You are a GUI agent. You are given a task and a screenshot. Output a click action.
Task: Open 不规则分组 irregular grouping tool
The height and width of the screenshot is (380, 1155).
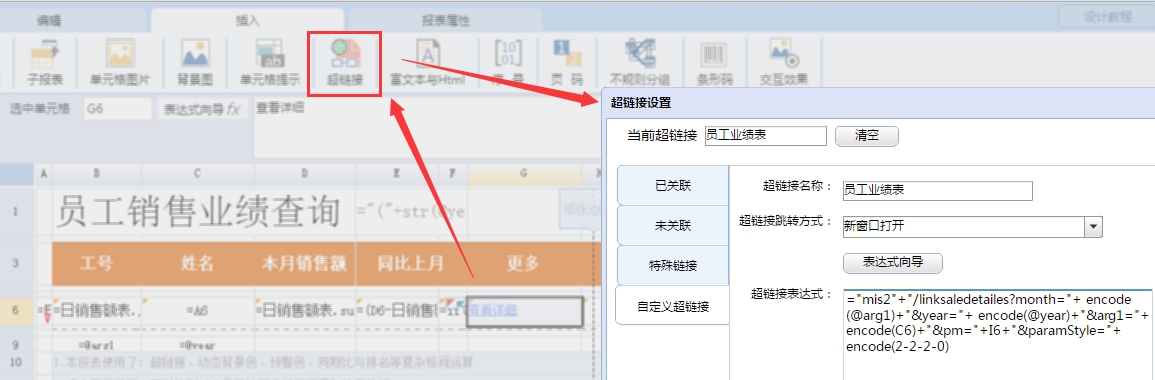(x=639, y=63)
